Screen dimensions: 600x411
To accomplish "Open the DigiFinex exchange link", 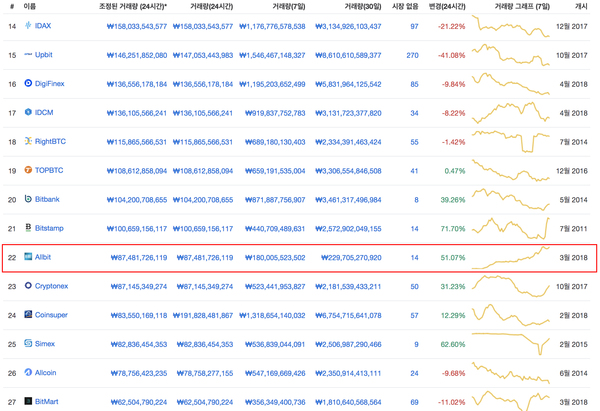I will (50, 83).
